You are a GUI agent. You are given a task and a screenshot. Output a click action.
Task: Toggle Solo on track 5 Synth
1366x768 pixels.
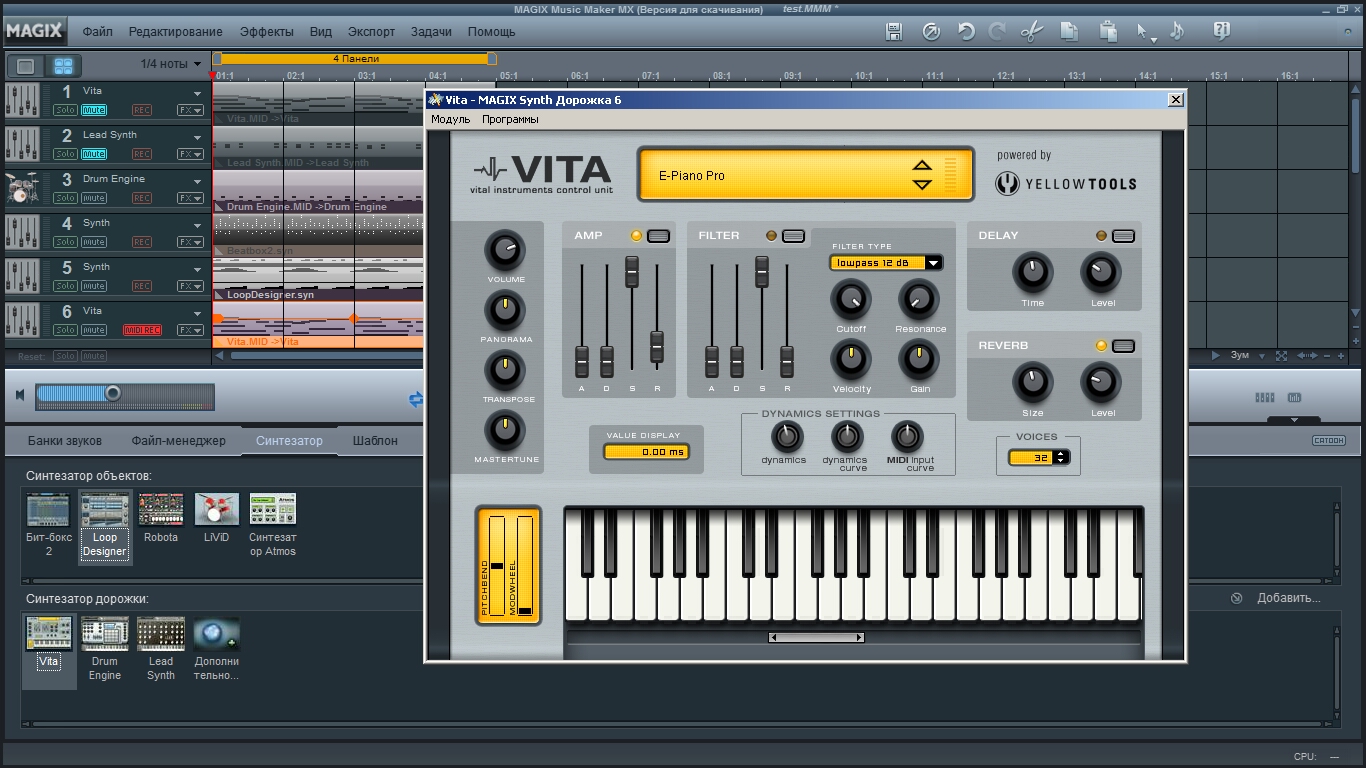point(65,286)
